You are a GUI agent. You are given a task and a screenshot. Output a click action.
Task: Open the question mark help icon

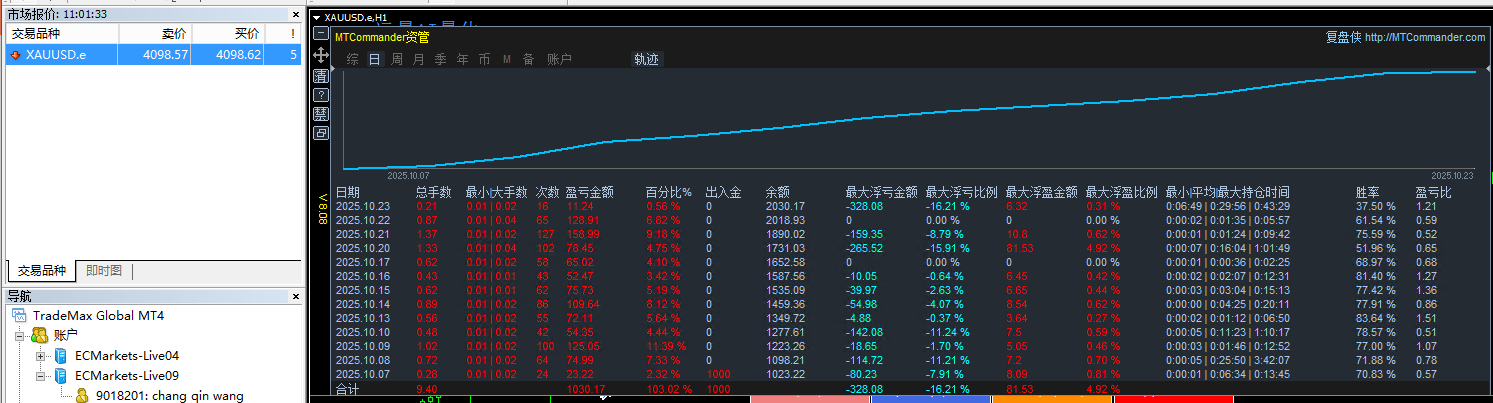click(x=321, y=94)
